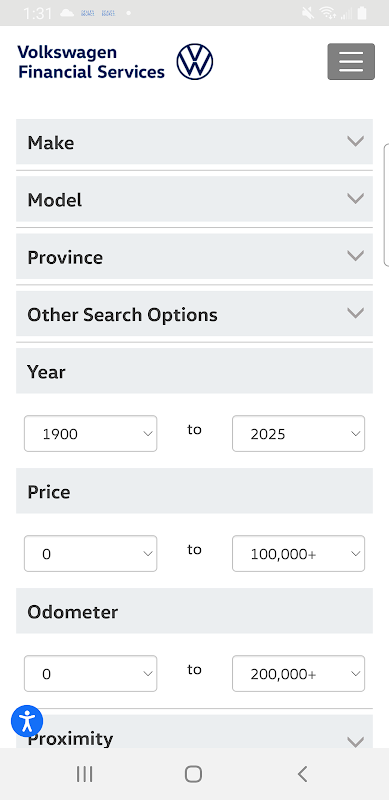The width and height of the screenshot is (389, 800).
Task: Open Android recent apps button
Action: pos(84,774)
